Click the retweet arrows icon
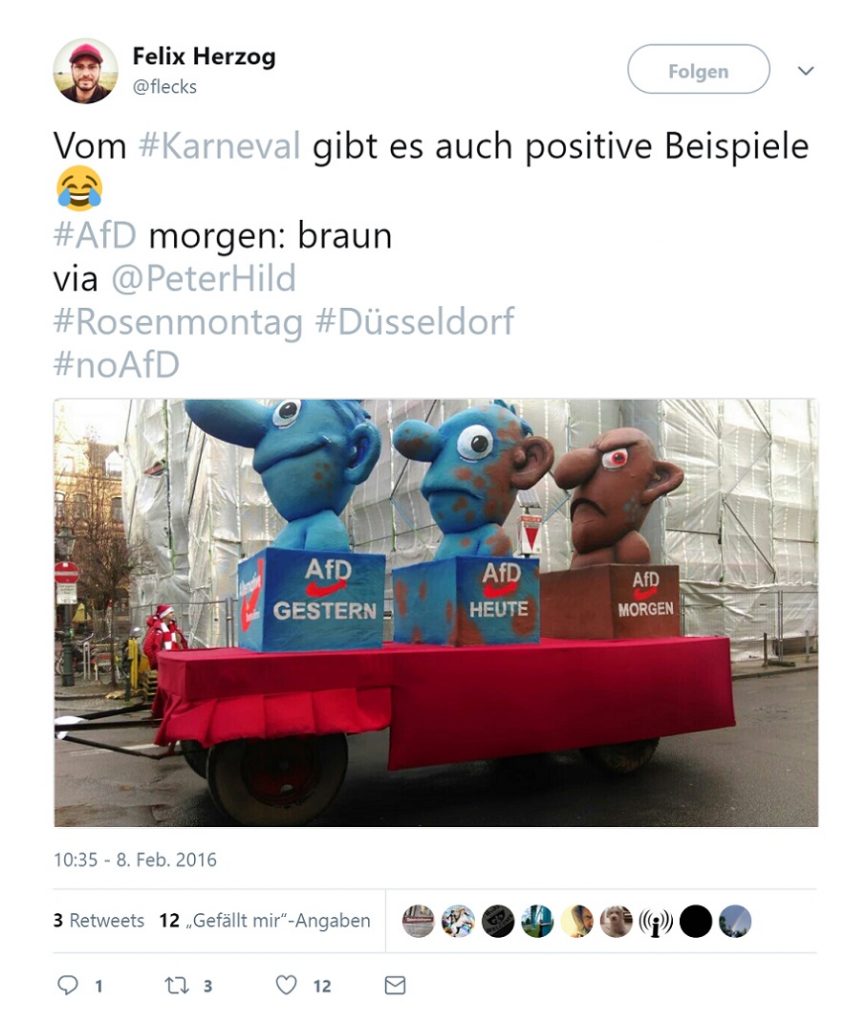This screenshot has width=866, height=1024. (176, 985)
